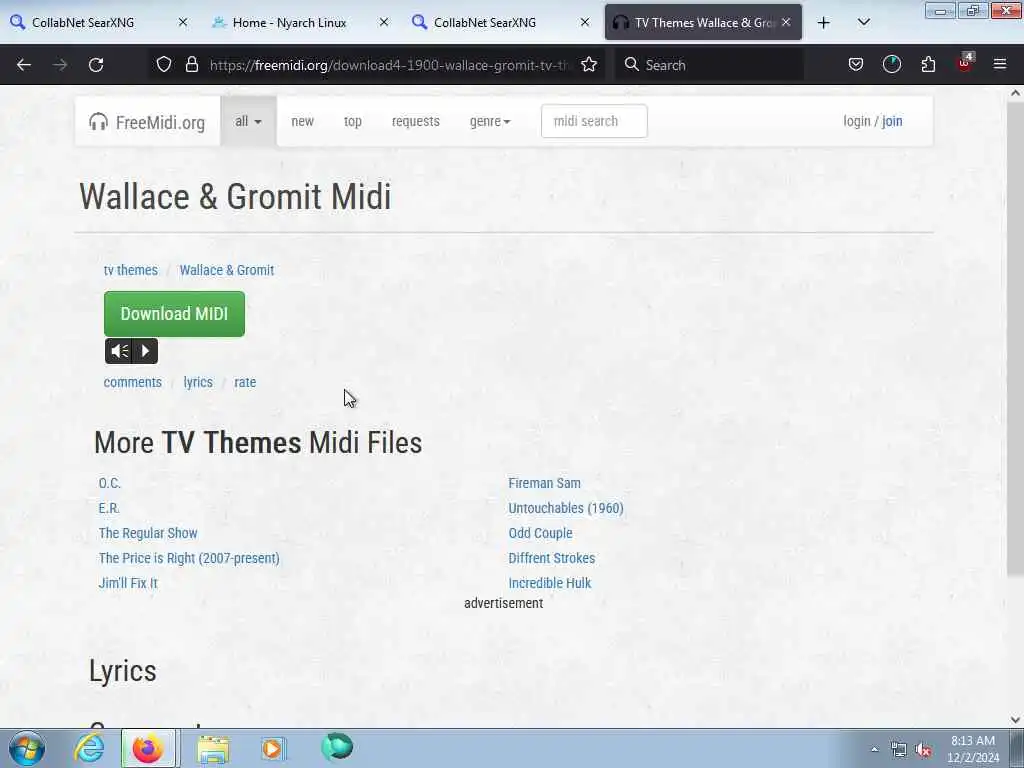
Task: Click the login link
Action: coord(857,121)
